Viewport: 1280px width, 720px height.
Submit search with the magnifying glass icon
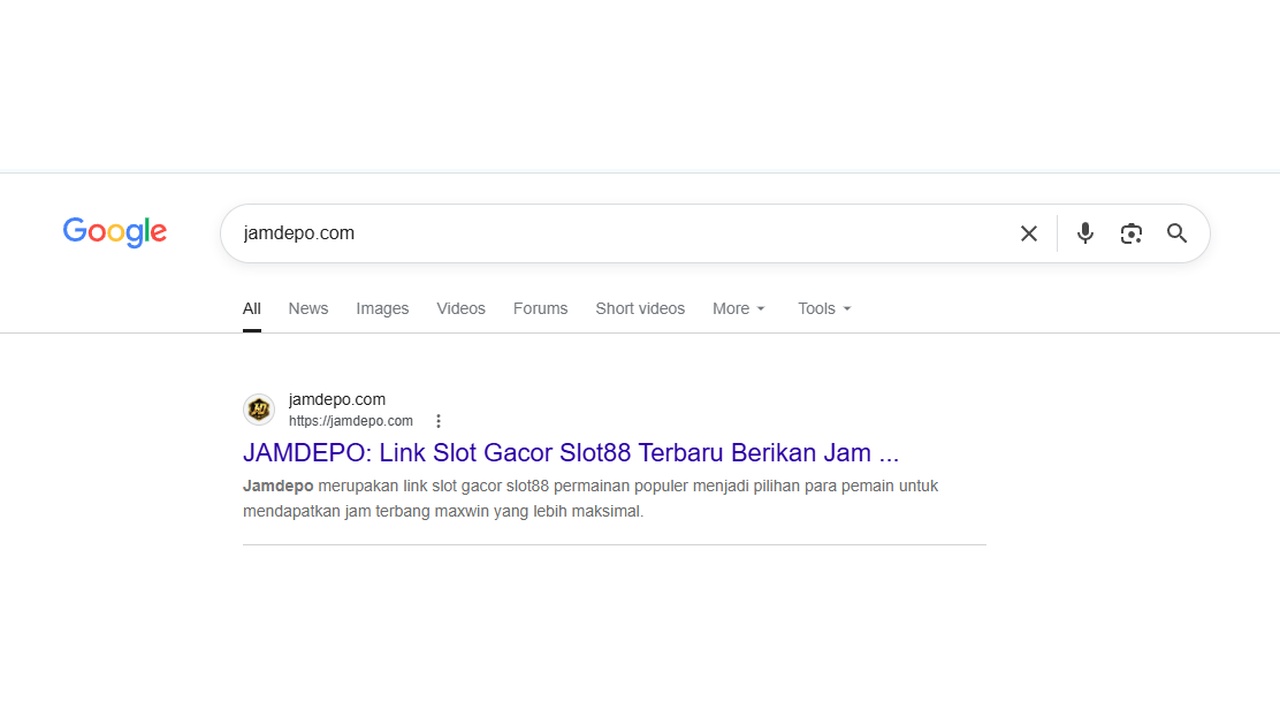pos(1177,233)
